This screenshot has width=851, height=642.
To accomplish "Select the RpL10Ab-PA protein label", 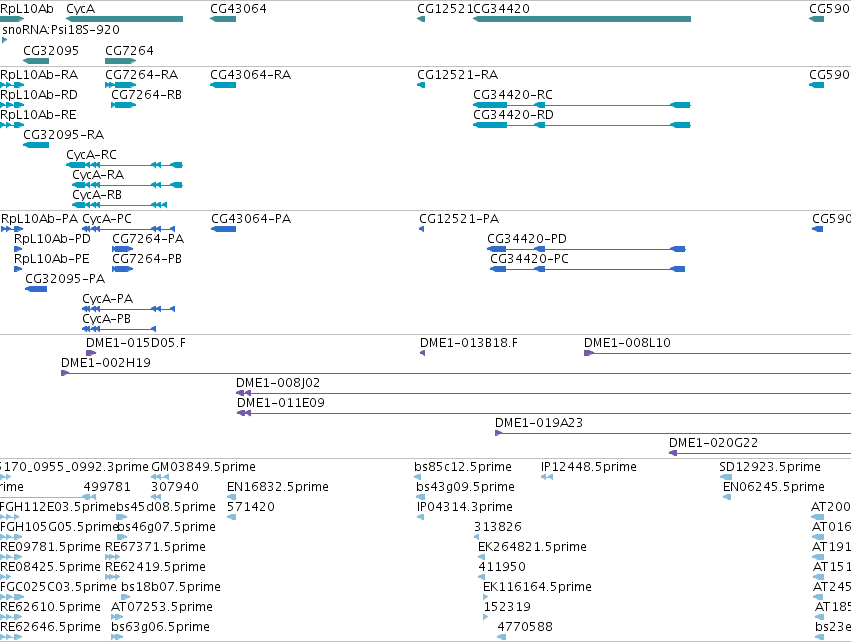I will pyautogui.click(x=40, y=219).
